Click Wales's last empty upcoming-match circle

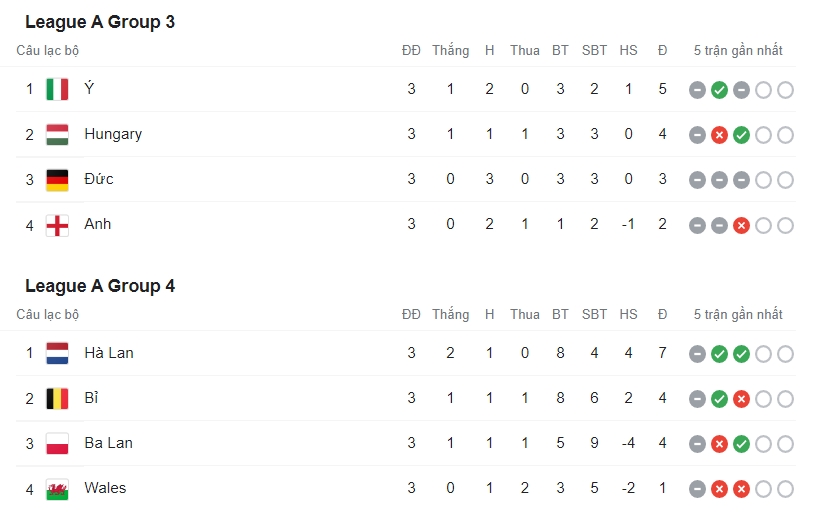tap(786, 489)
